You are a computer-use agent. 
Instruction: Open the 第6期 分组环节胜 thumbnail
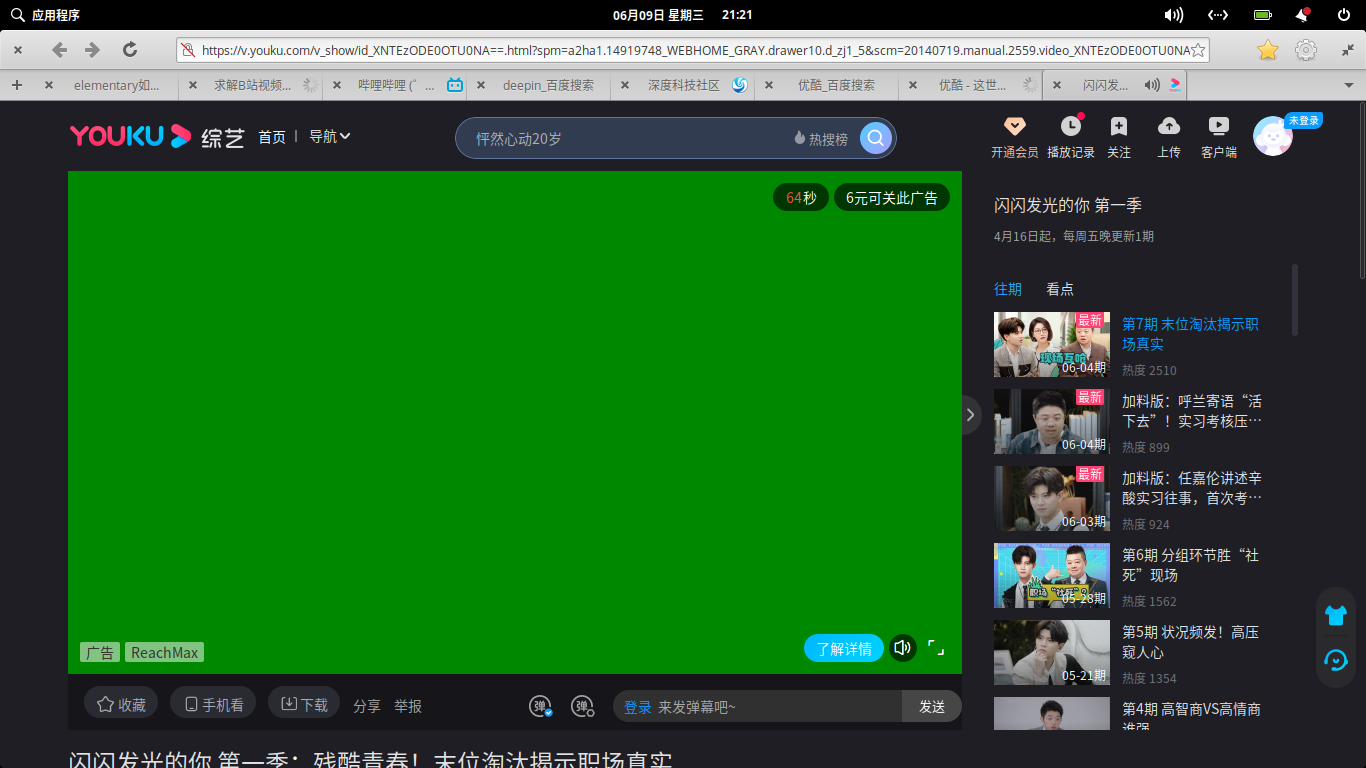point(1052,575)
